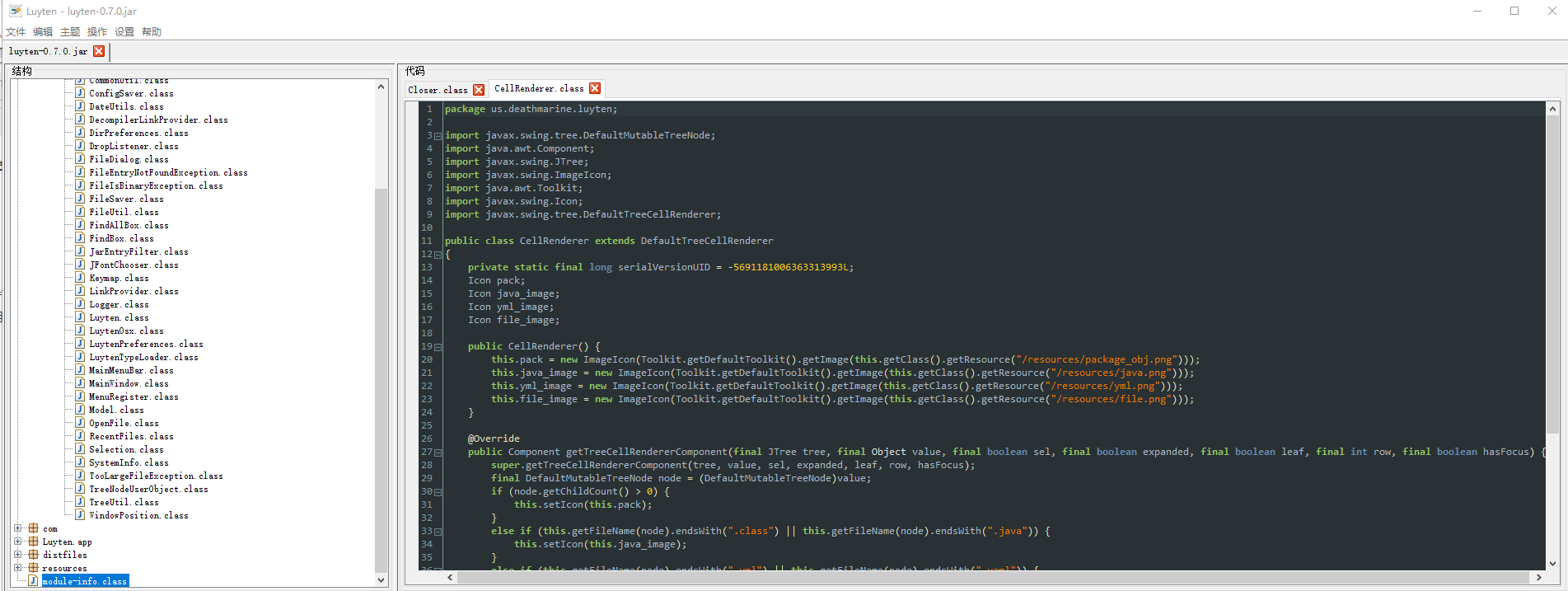Click the DateUtils.class file icon
The height and width of the screenshot is (591, 1568).
click(x=80, y=106)
